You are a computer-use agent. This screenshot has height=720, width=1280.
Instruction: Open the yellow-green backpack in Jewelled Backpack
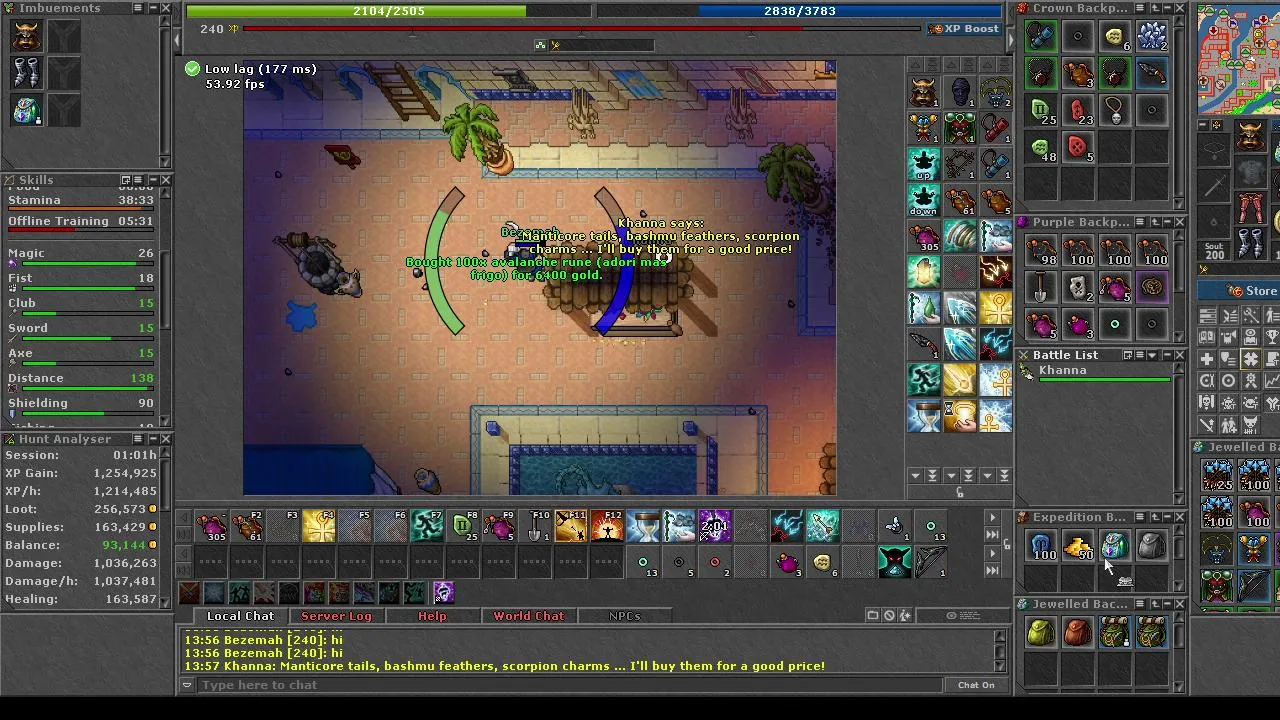(1041, 633)
